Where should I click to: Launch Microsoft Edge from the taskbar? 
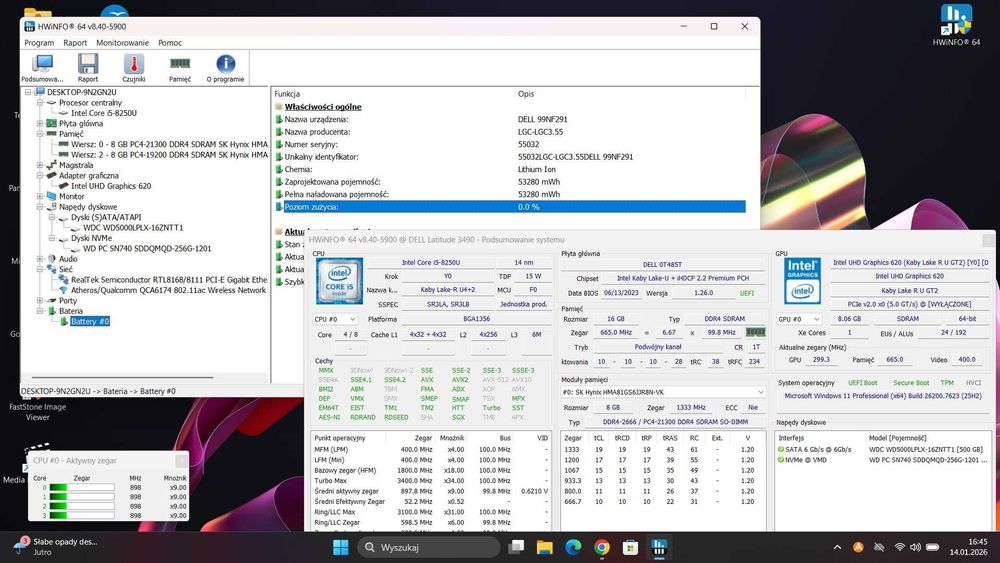(573, 547)
